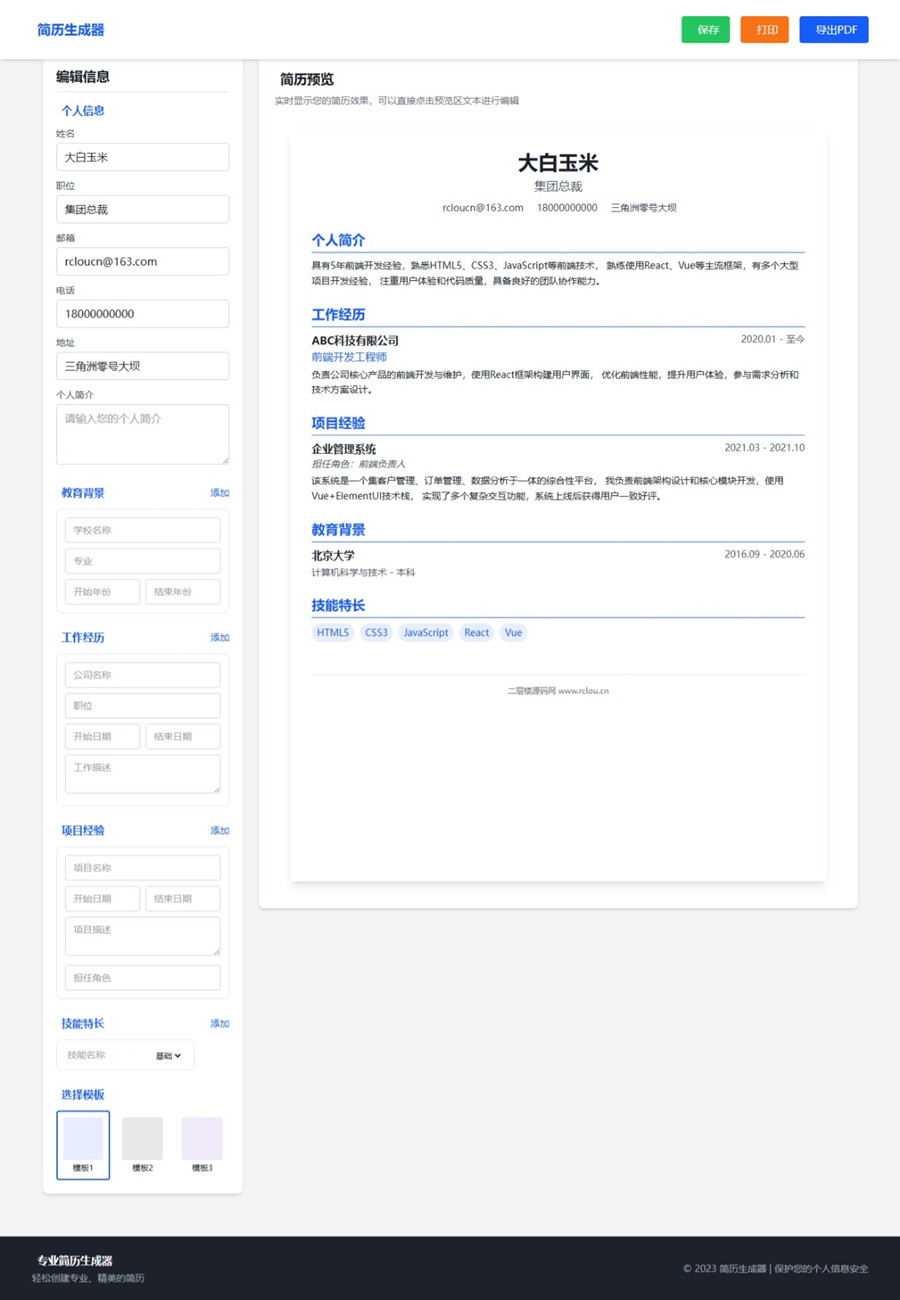This screenshot has width=900, height=1300.
Task: Click the JavaScript skill tag in preview
Action: click(426, 633)
